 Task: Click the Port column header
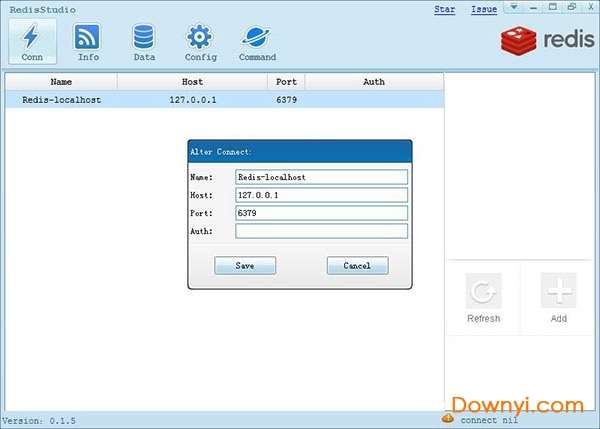(286, 82)
